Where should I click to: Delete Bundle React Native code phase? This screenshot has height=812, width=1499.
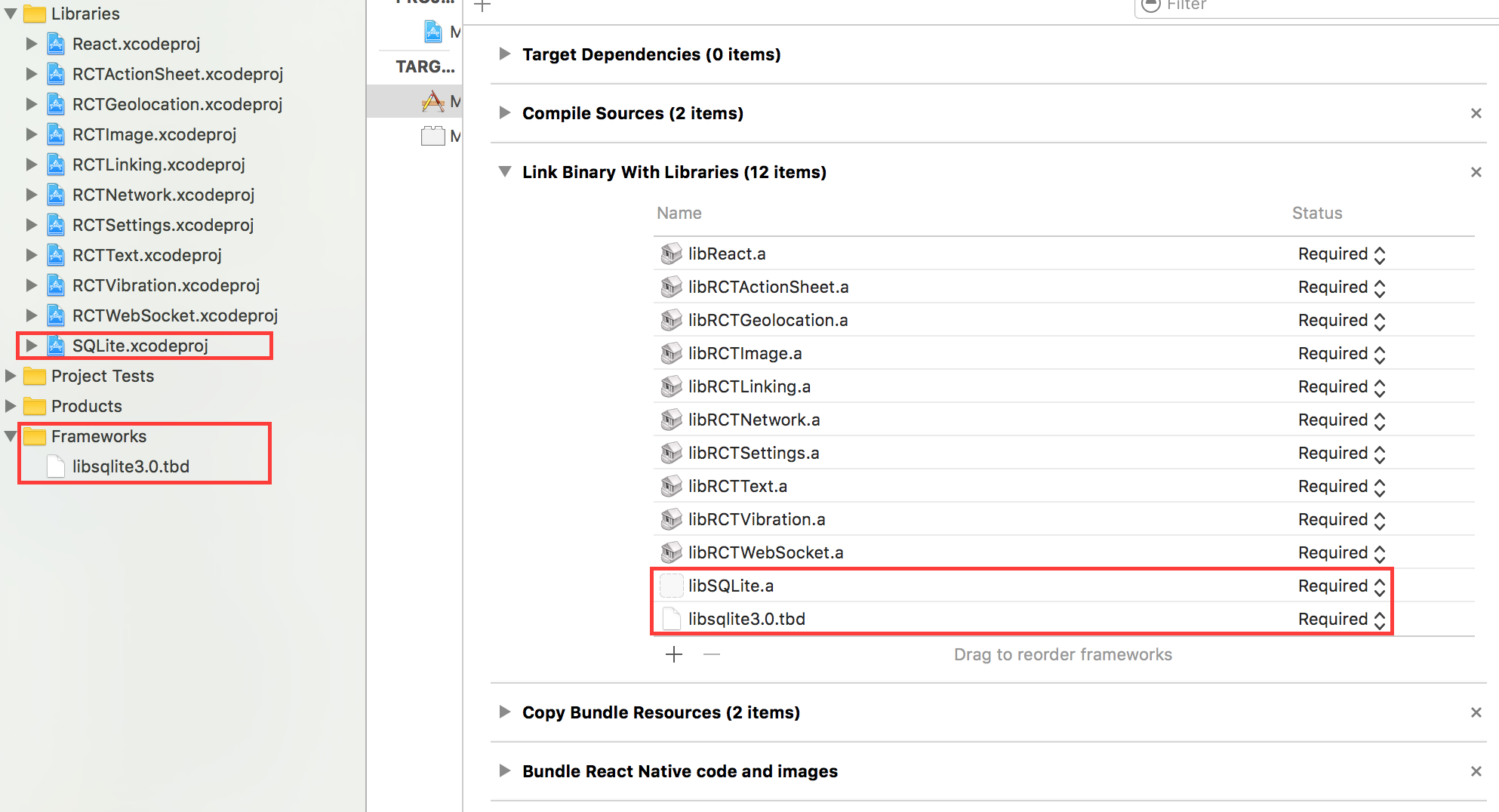tap(1476, 771)
